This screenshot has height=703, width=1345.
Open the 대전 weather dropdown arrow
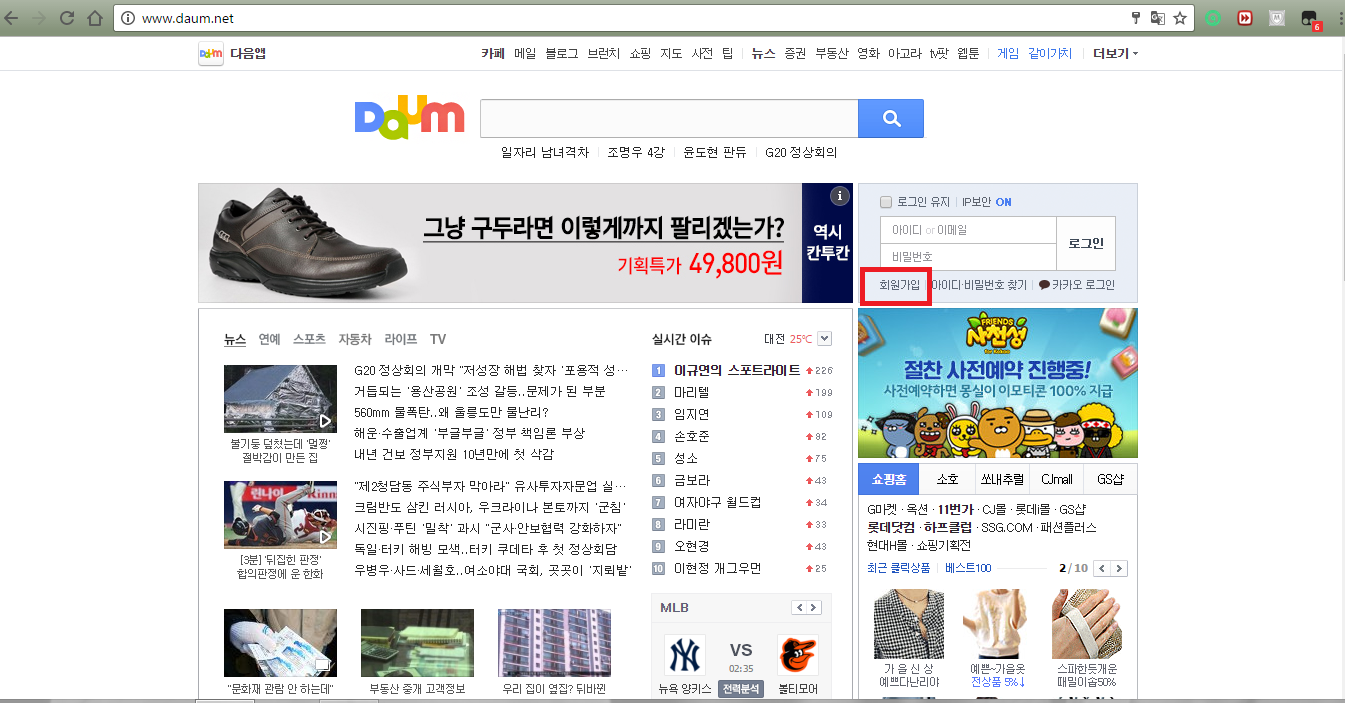(x=824, y=339)
